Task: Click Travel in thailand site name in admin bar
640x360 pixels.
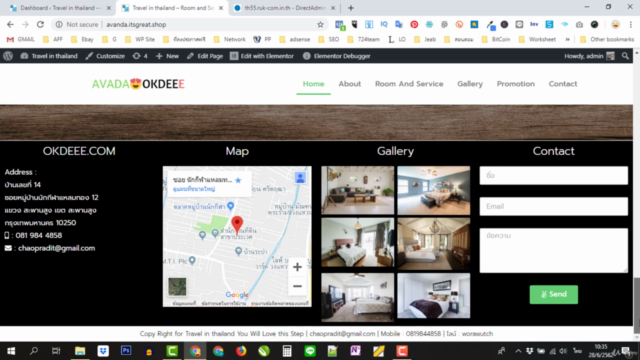Action: tap(49, 56)
